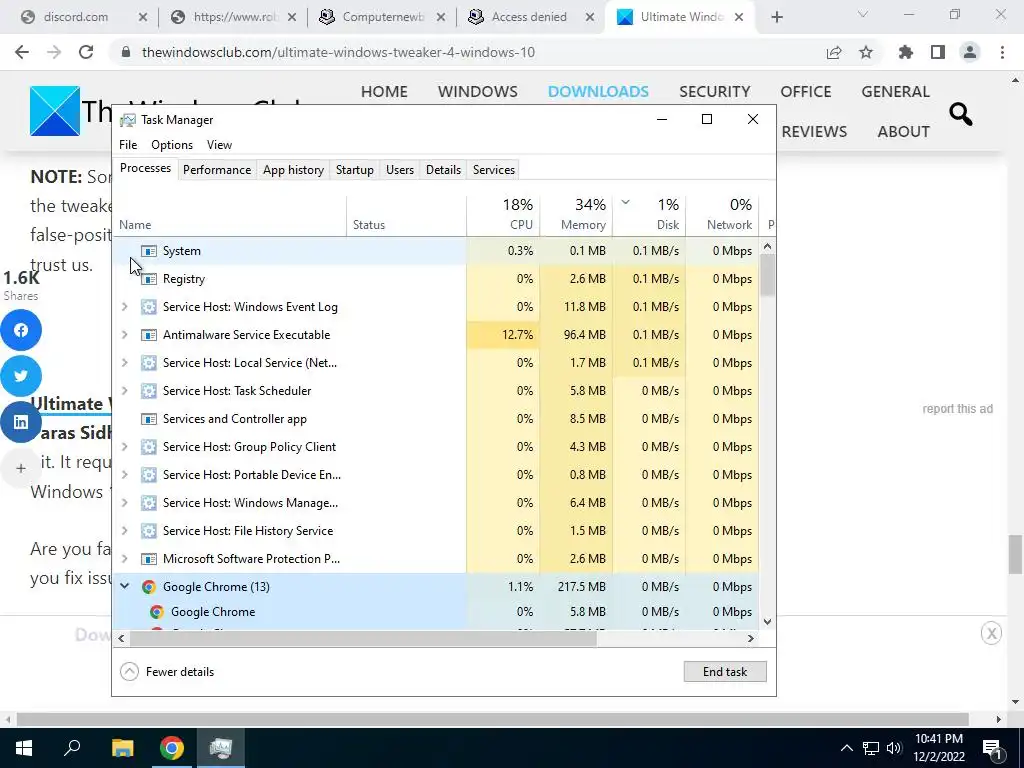The height and width of the screenshot is (768, 1024).
Task: Collapse to Fewer details view
Action: pyautogui.click(x=167, y=672)
